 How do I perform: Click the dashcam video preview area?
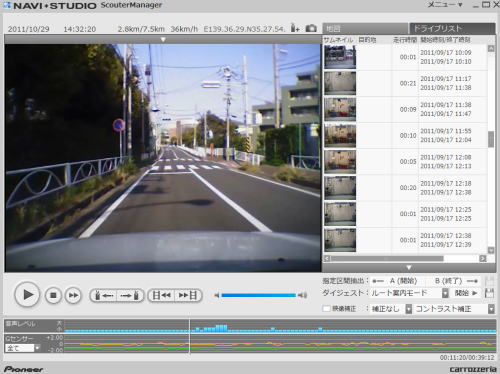tap(163, 158)
